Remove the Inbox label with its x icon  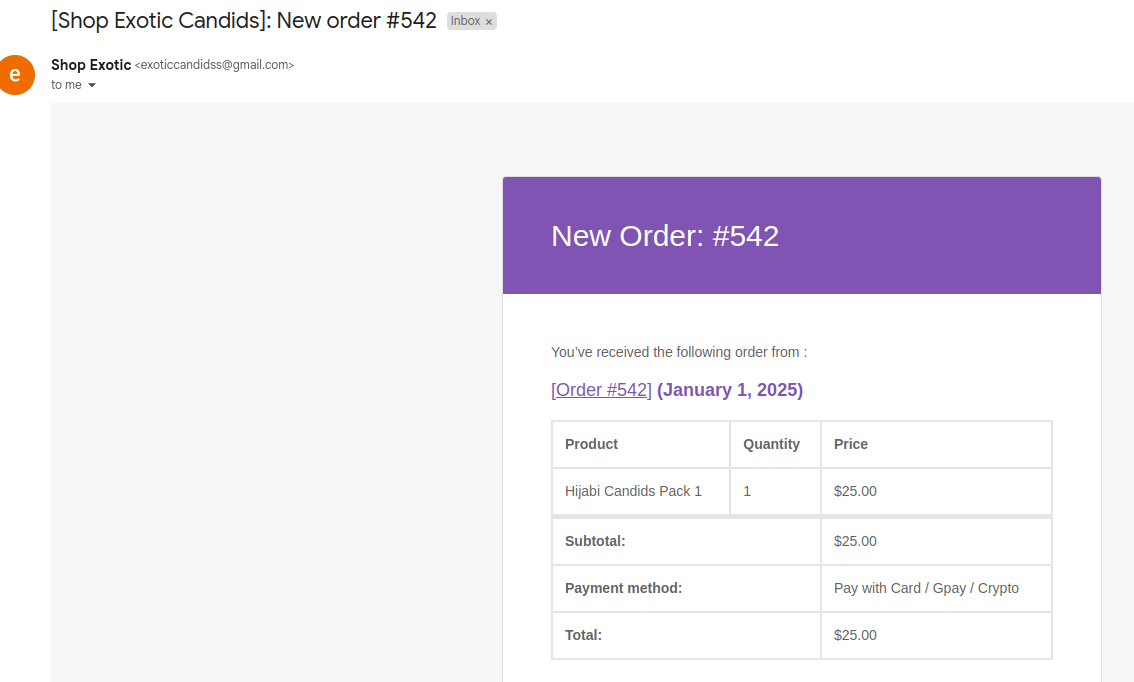click(x=487, y=20)
